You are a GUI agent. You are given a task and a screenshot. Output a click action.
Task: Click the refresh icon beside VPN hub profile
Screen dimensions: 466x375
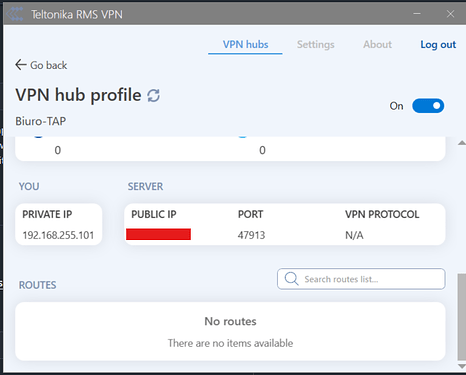point(154,96)
